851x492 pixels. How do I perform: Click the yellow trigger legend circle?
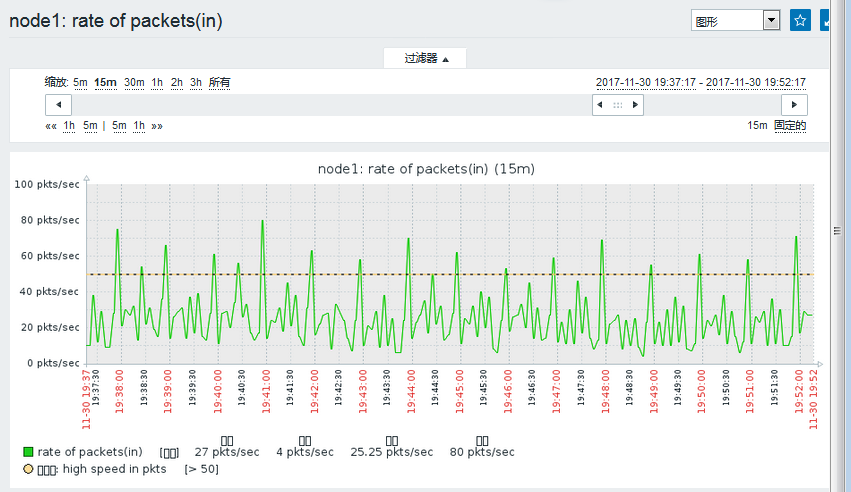click(28, 469)
